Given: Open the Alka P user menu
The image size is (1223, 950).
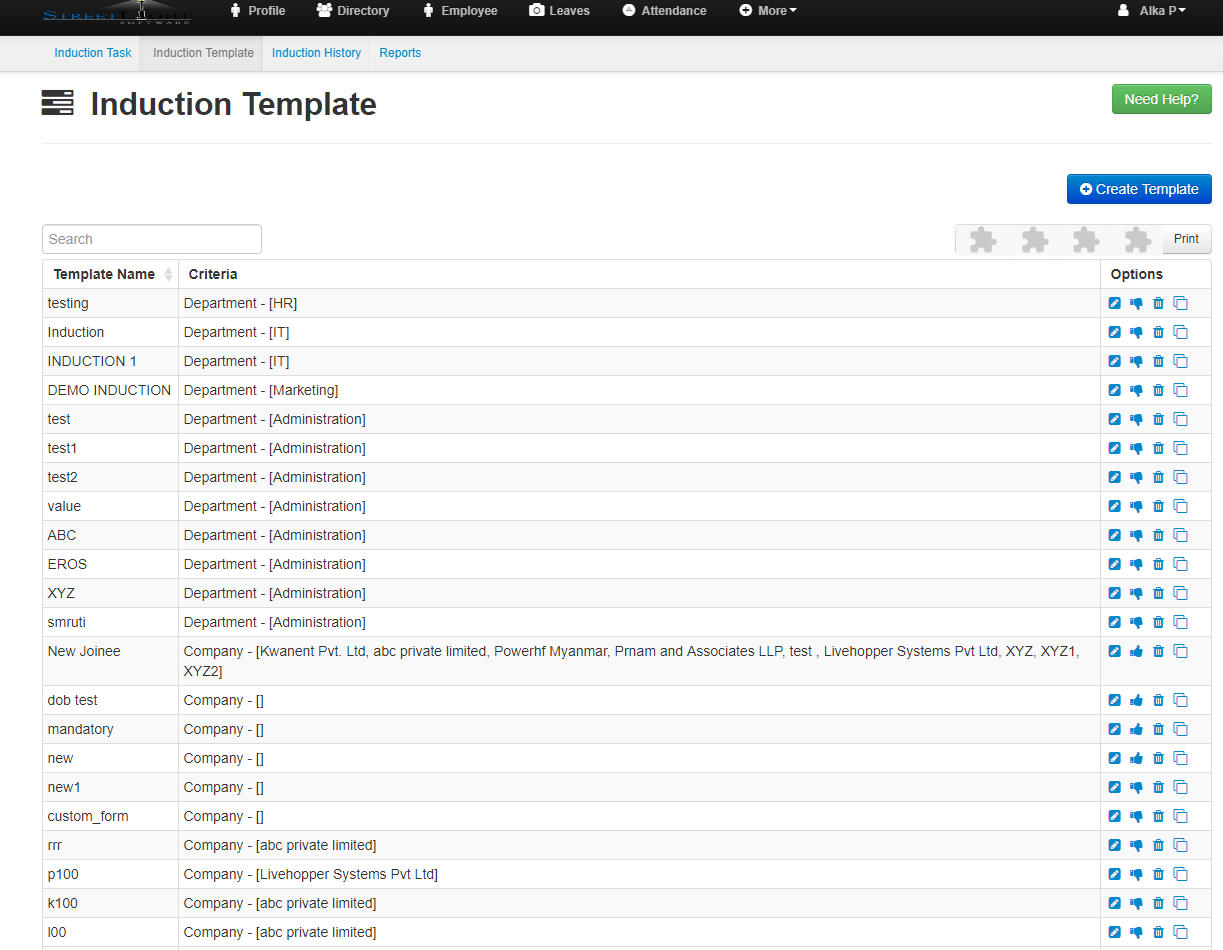Looking at the screenshot, I should click(1150, 11).
